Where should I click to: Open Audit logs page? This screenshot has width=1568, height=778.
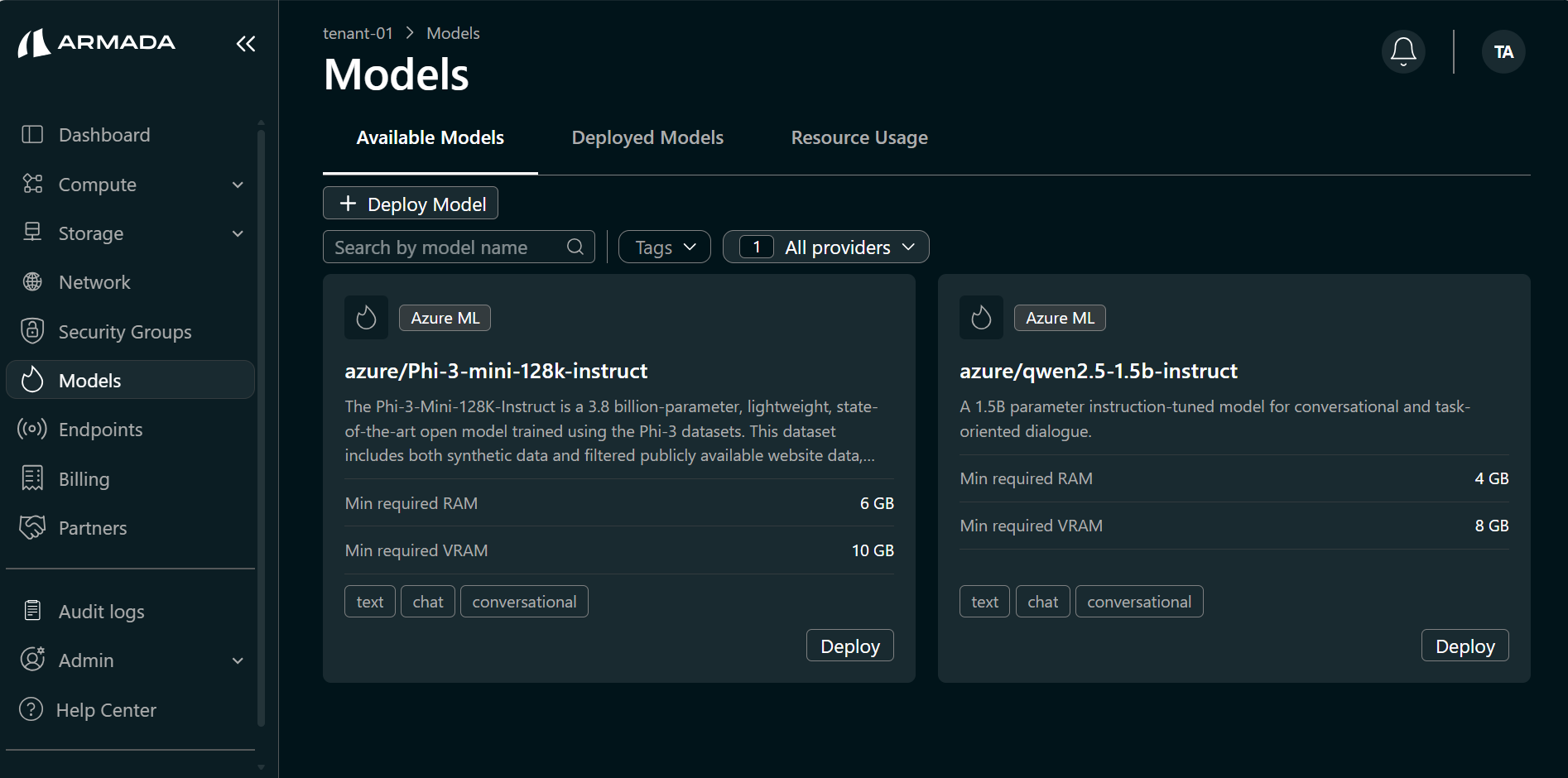130,611
